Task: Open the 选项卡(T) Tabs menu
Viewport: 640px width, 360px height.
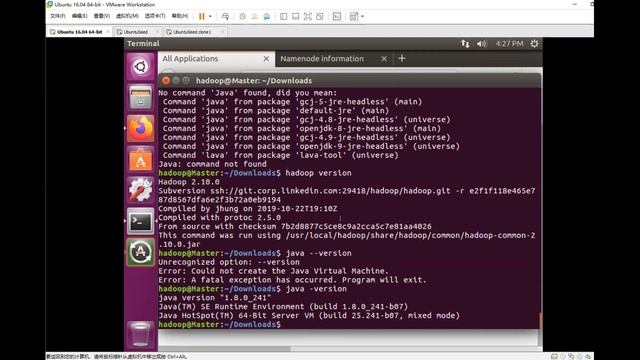Action: click(x=155, y=16)
